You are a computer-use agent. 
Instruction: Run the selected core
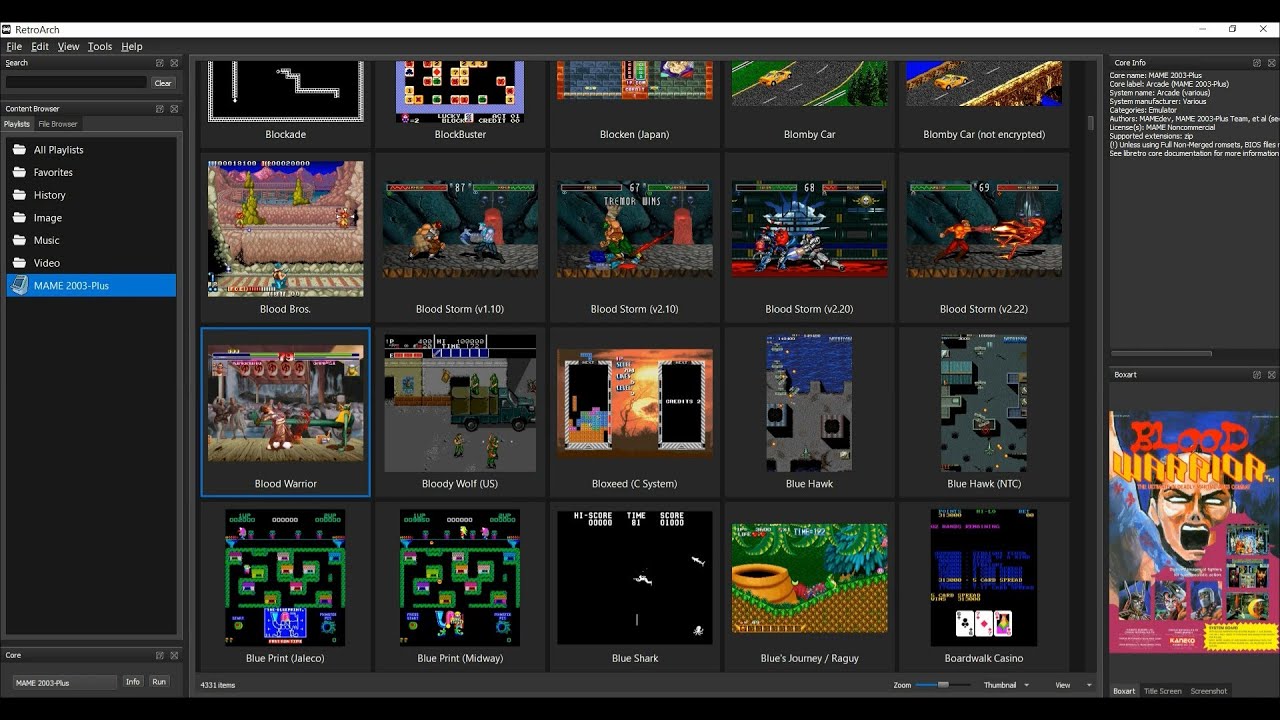tap(159, 682)
